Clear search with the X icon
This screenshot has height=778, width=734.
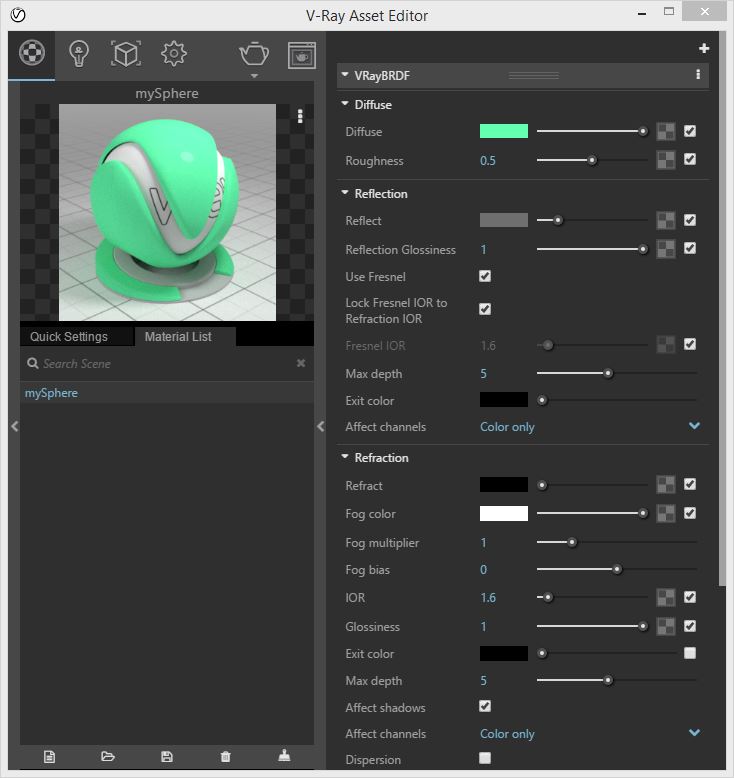(x=301, y=363)
